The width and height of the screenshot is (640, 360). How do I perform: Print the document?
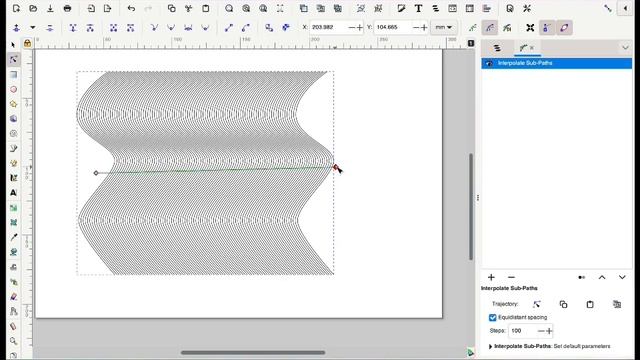coord(67,8)
